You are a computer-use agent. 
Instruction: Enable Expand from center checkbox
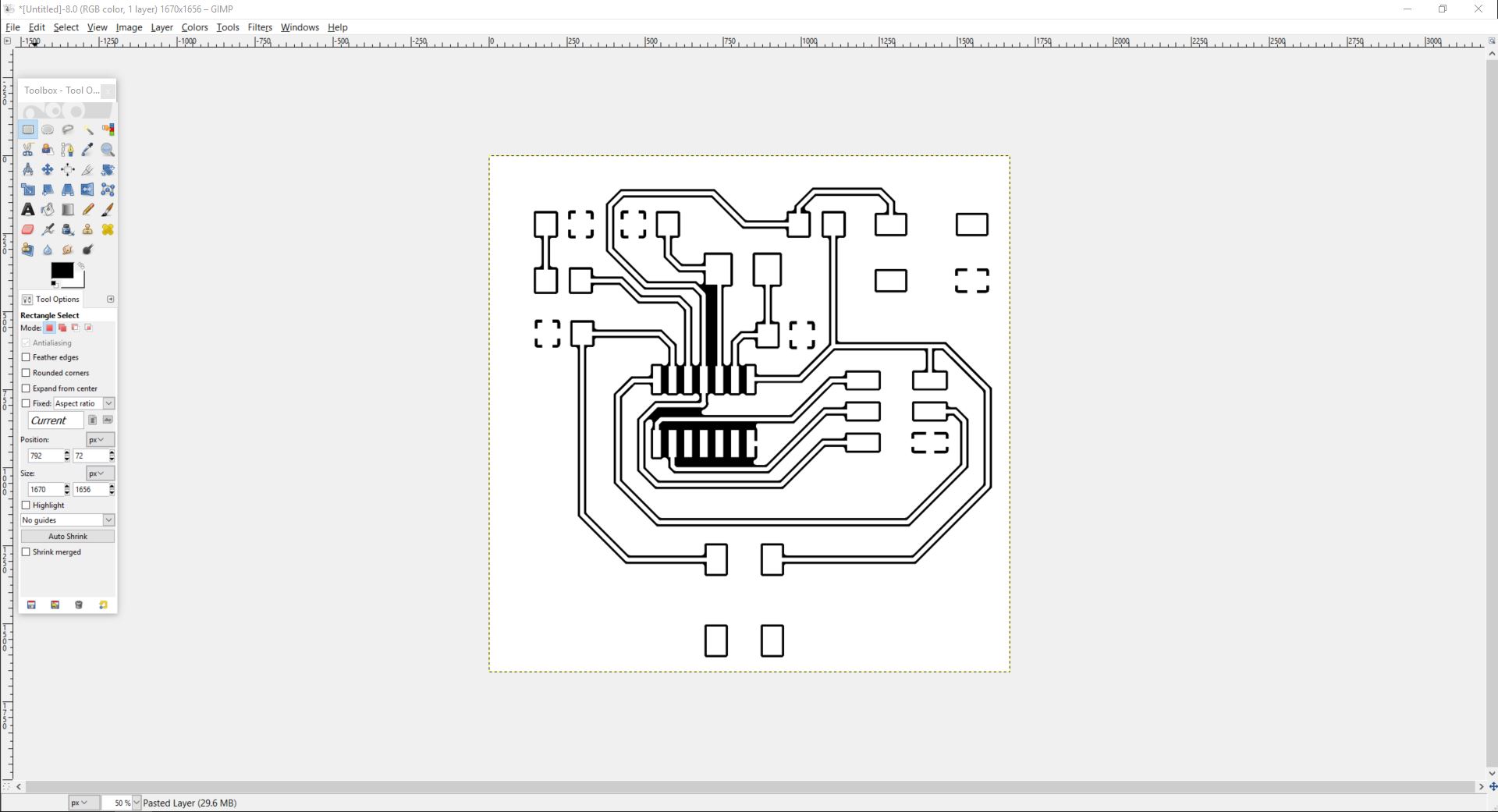pos(26,388)
